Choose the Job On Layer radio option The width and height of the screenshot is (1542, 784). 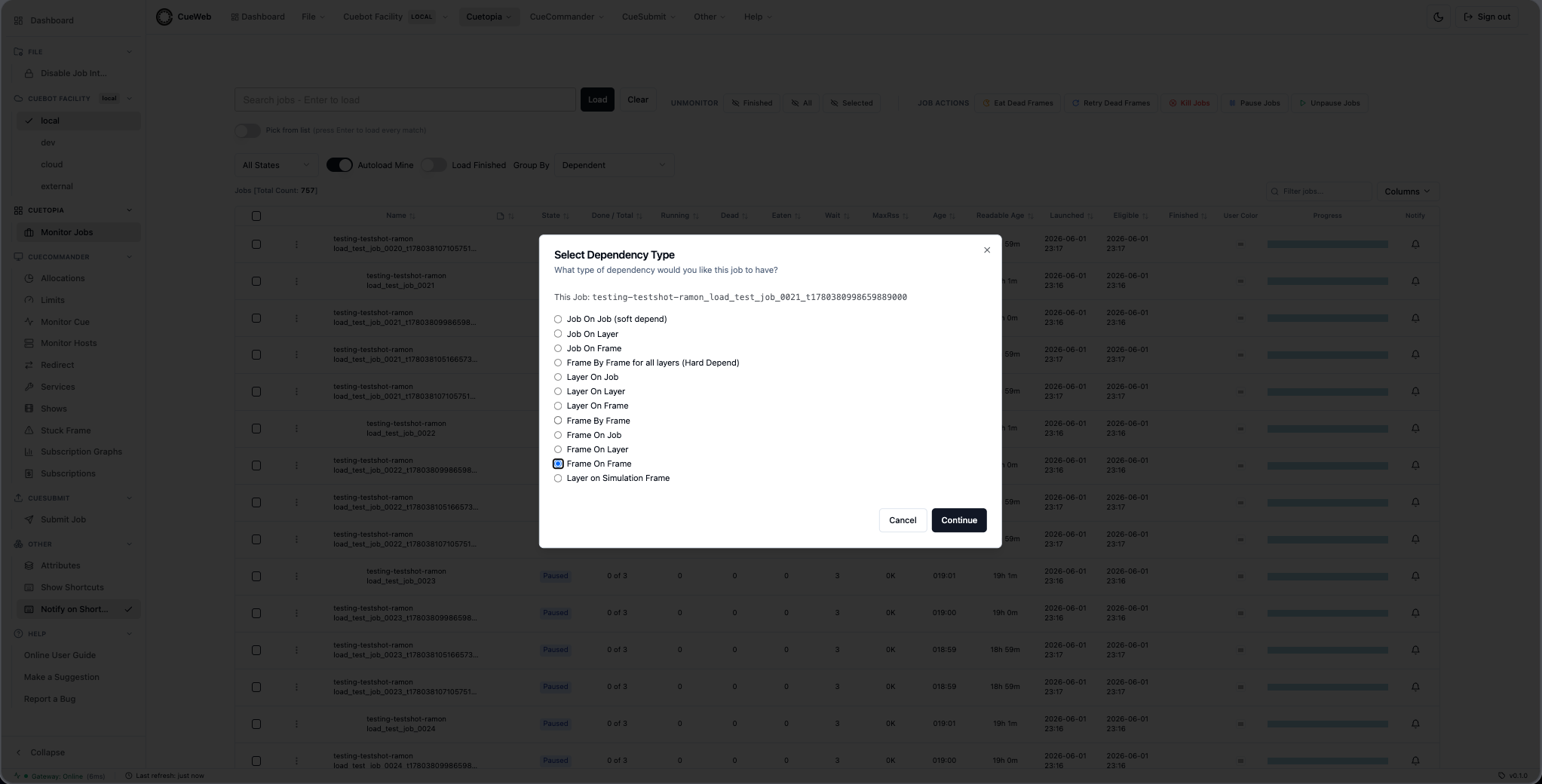558,334
